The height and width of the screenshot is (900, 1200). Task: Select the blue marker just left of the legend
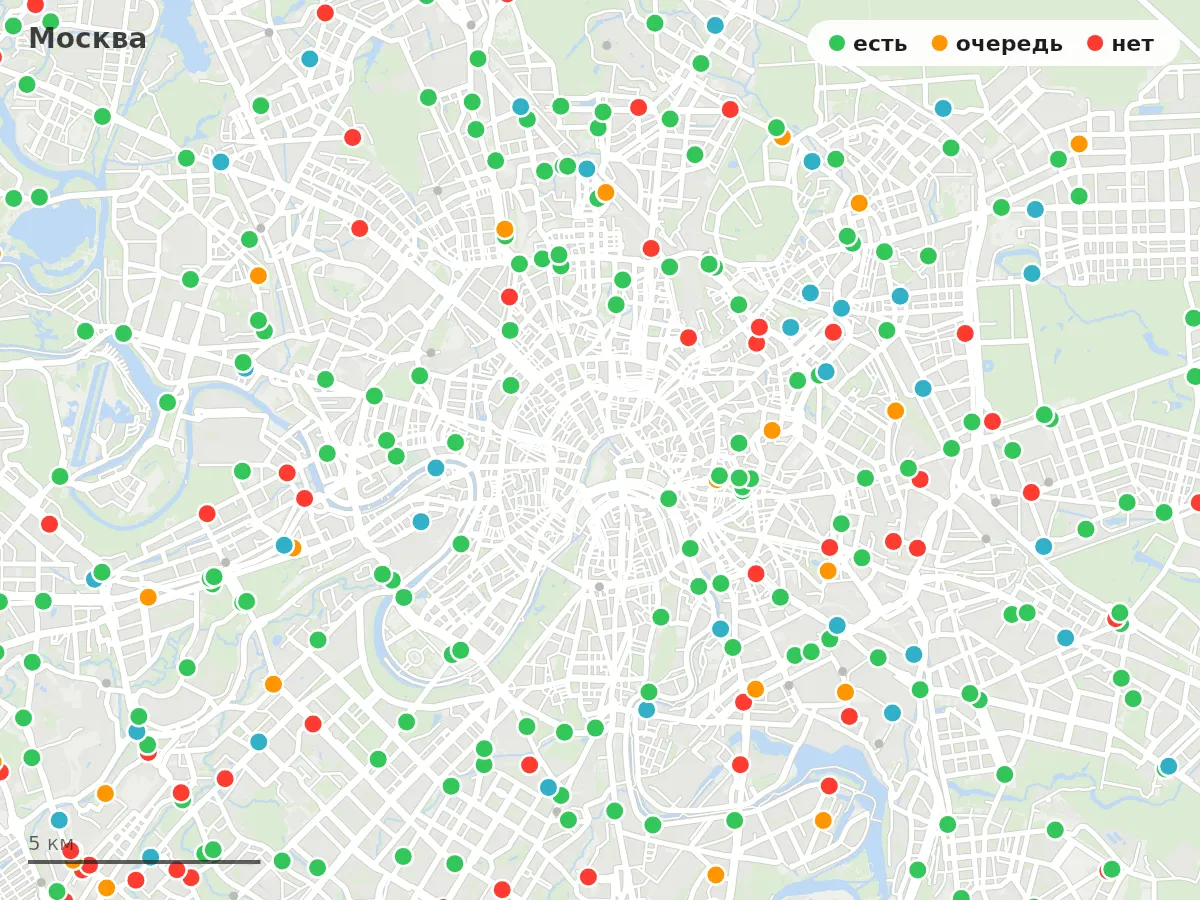[x=715, y=25]
